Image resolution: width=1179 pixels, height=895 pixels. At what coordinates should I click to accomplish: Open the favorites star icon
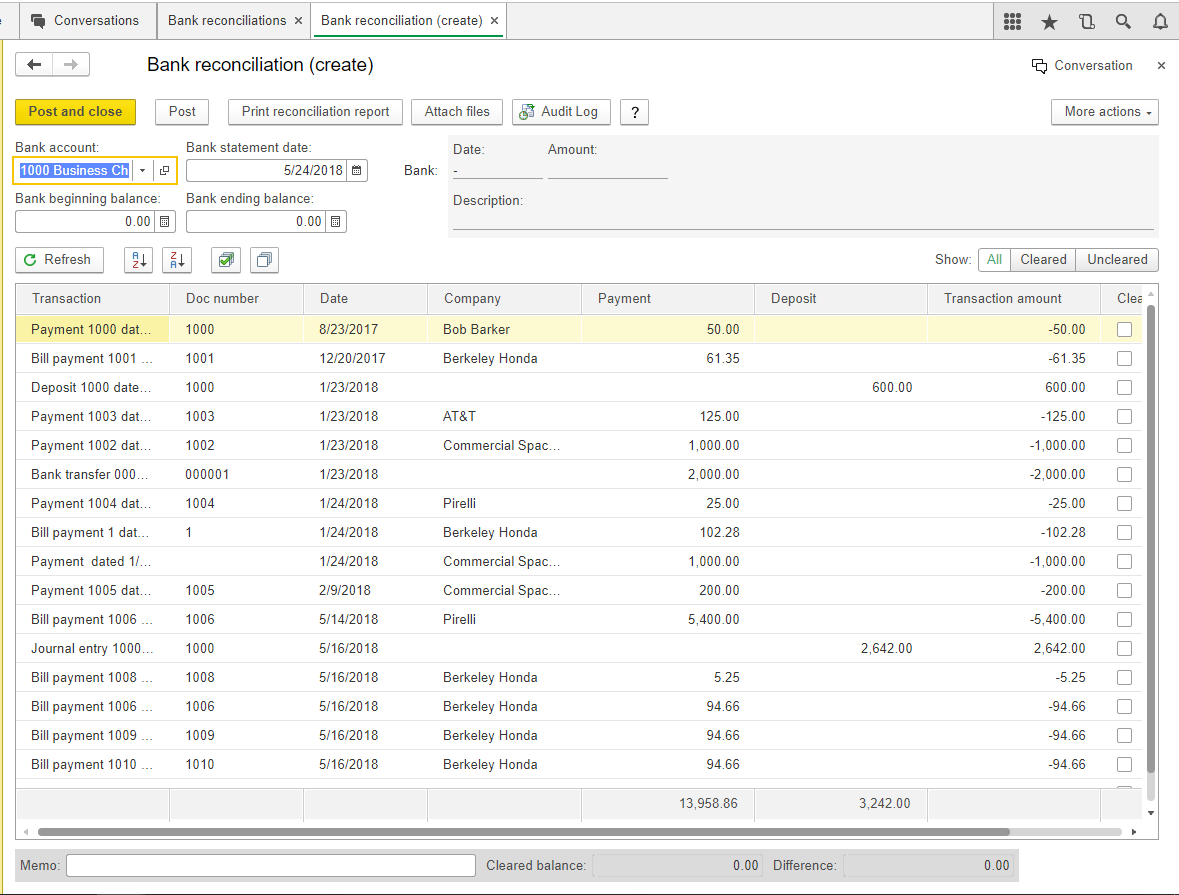click(1049, 21)
